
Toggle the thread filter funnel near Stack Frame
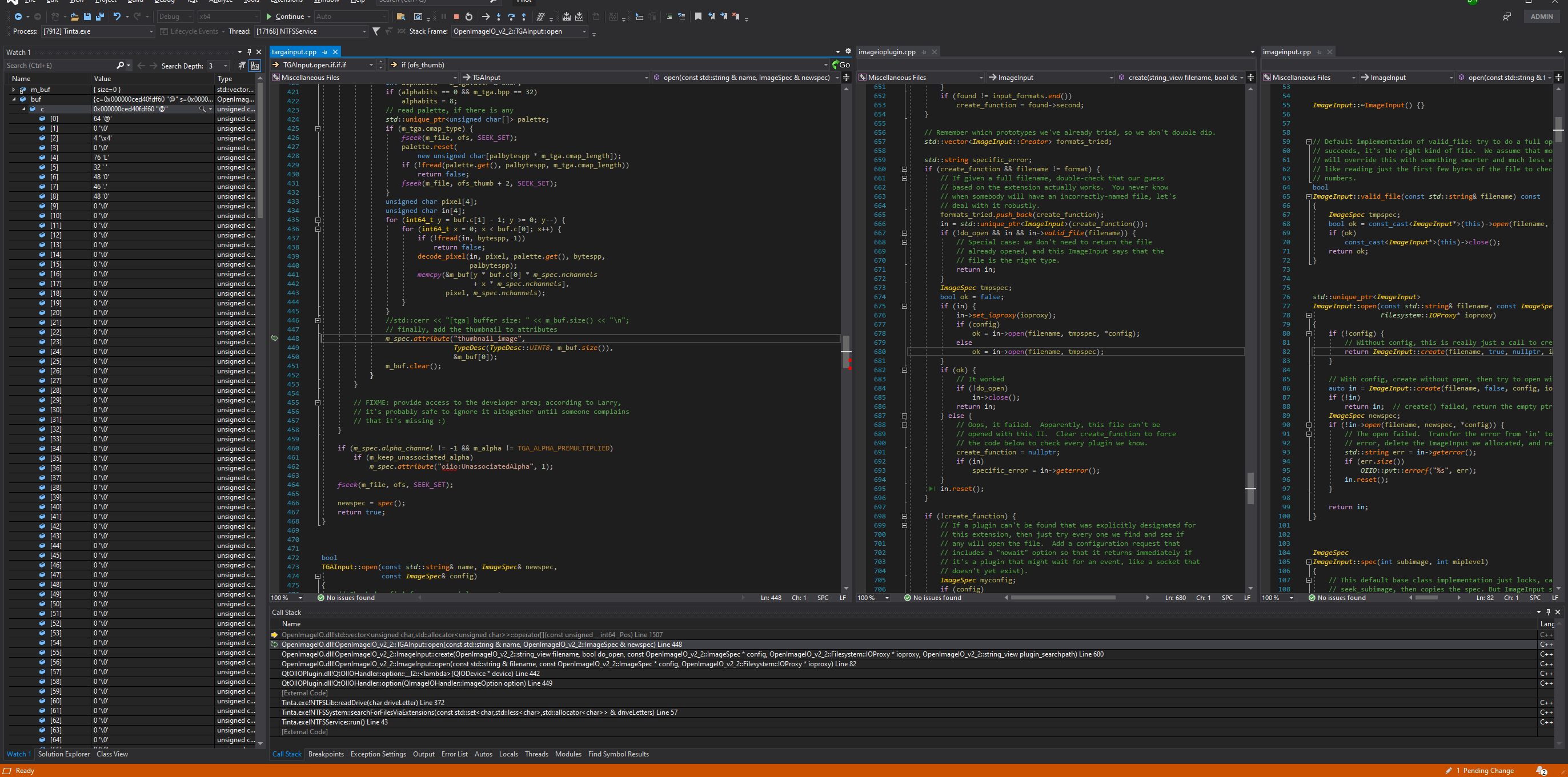click(x=375, y=31)
